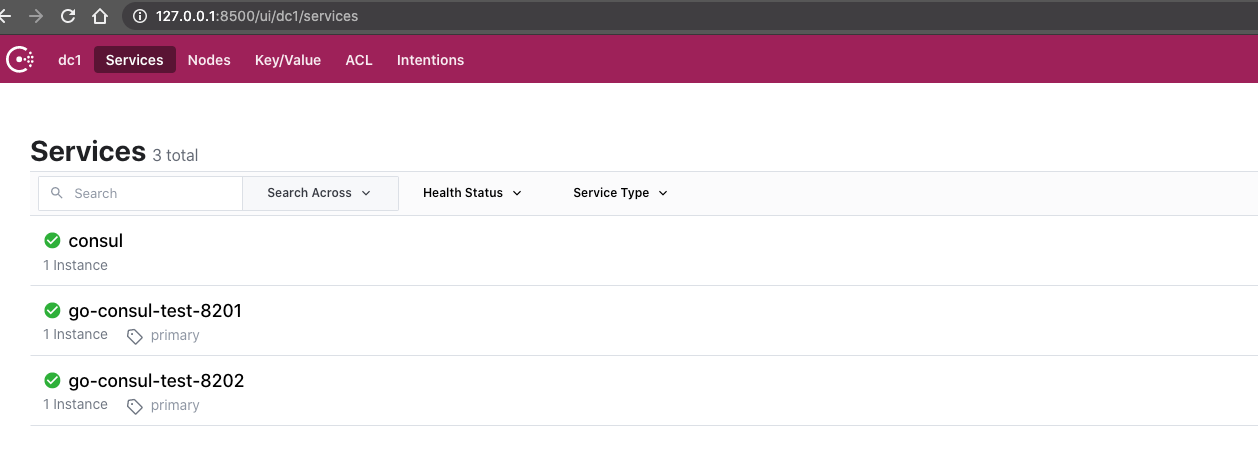Click the Consul logo icon
Image resolution: width=1258 pixels, height=473 pixels.
click(20, 60)
